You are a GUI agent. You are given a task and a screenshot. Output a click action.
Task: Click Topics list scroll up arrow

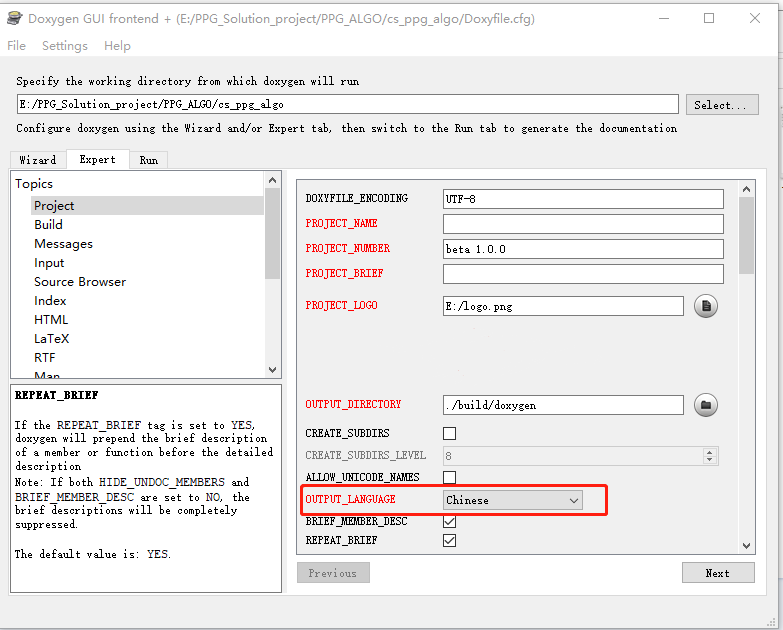272,180
